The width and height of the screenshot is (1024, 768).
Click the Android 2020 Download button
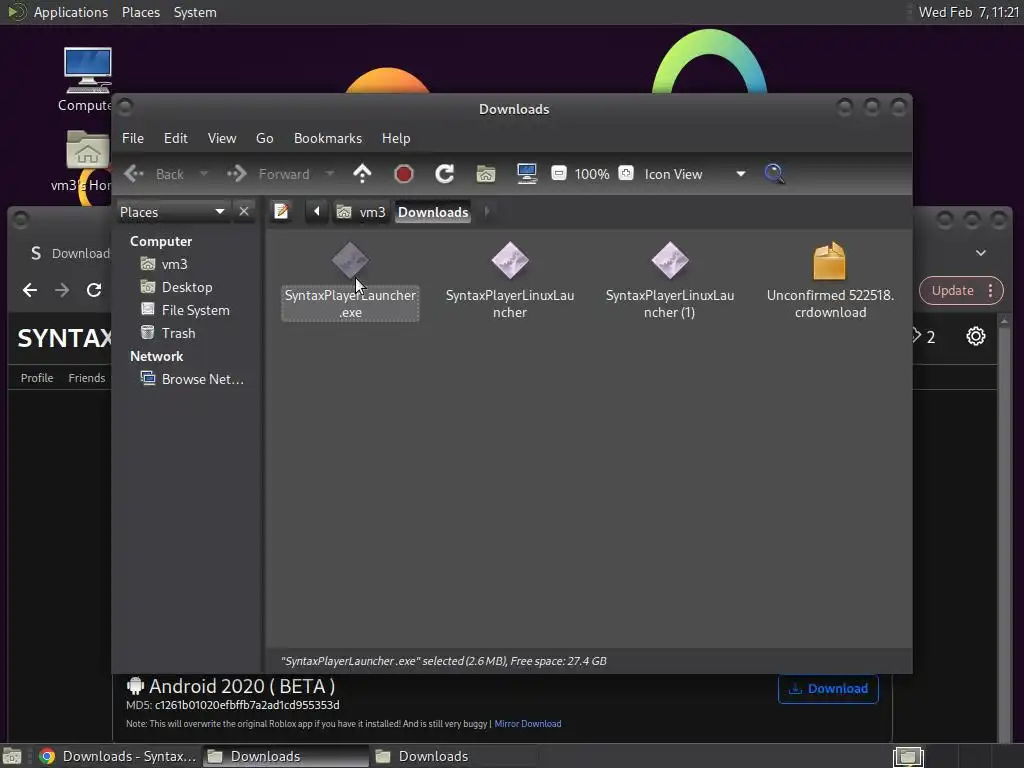[828, 689]
